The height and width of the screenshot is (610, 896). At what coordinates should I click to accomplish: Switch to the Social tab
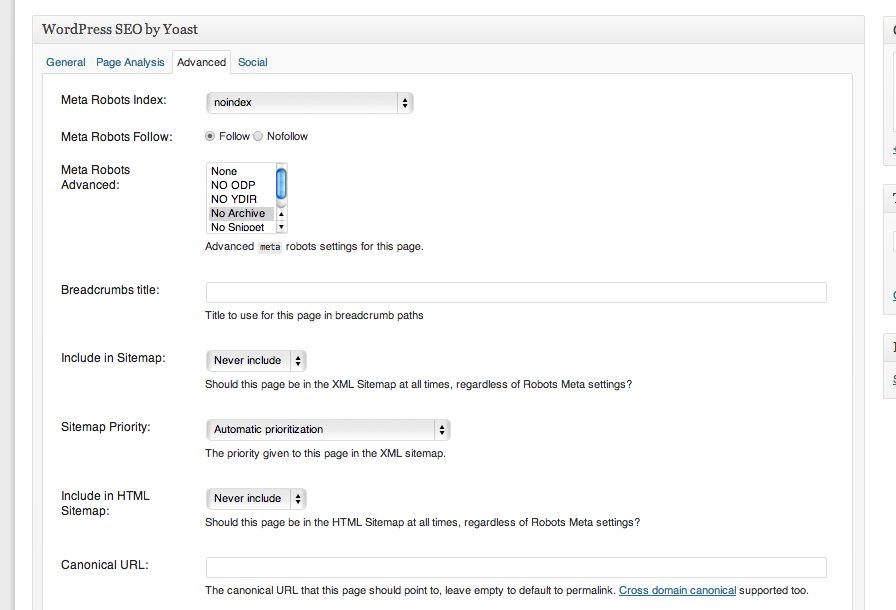[252, 62]
